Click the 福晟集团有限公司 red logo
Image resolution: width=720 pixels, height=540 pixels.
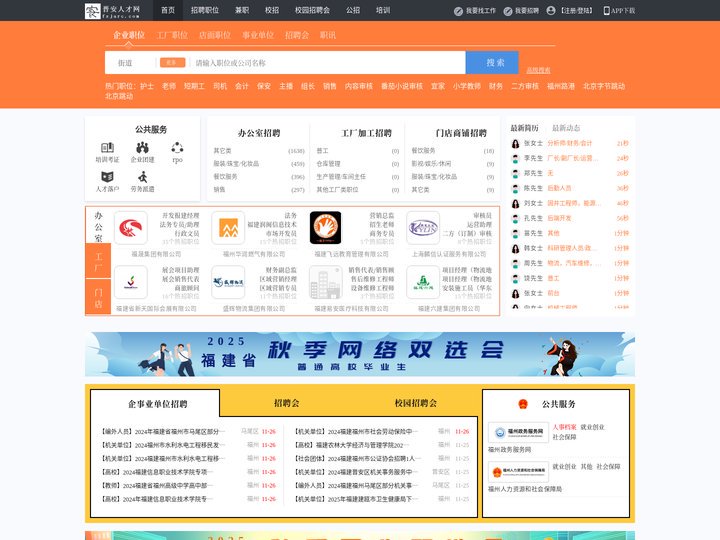131,228
